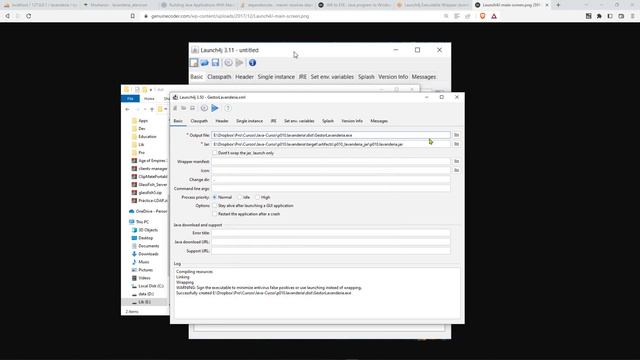The height and width of the screenshot is (360, 640).
Task: Open a new browser tab with plus
Action: point(558,5)
